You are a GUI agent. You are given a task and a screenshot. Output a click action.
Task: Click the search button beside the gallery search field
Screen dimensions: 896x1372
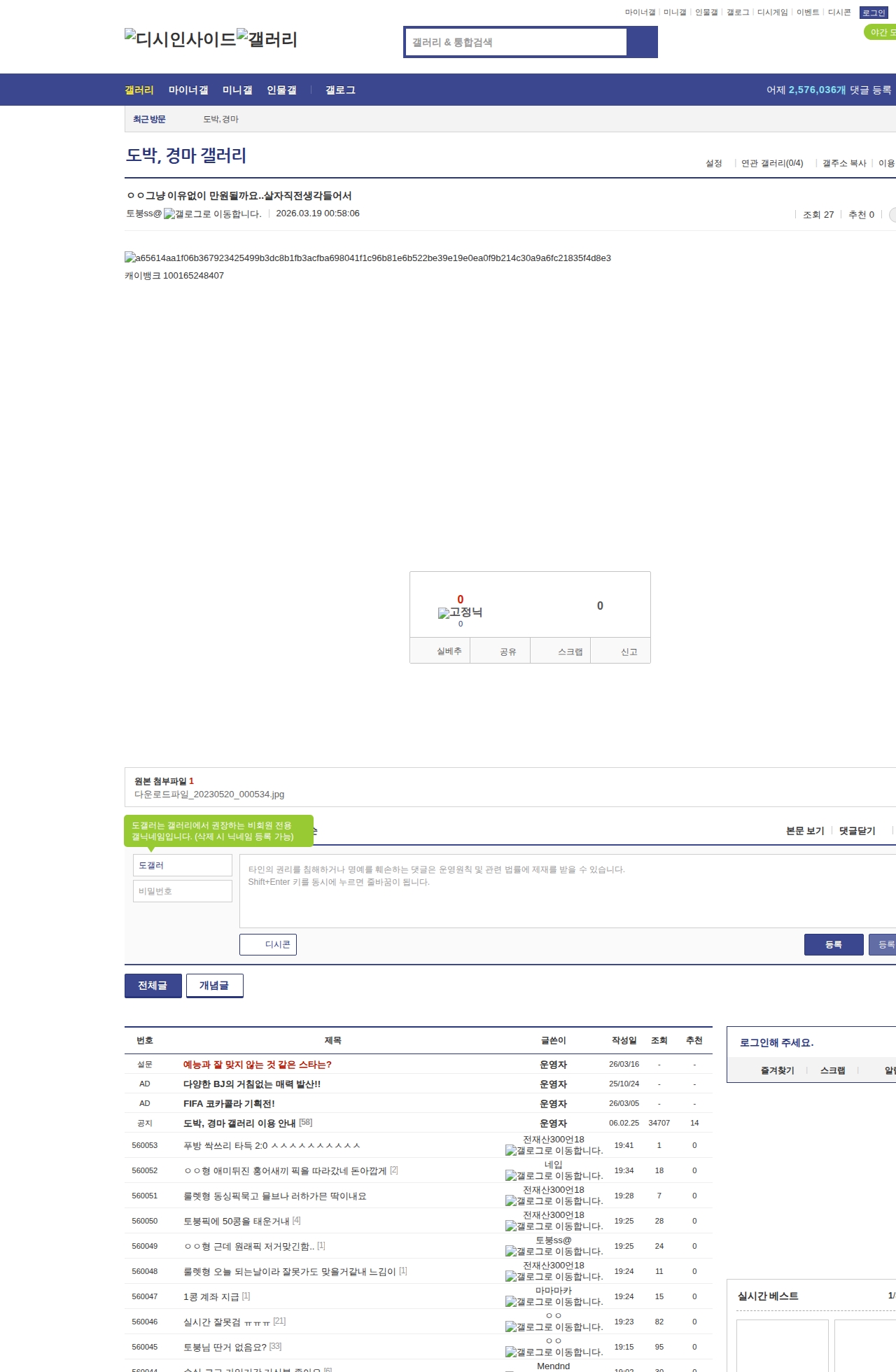[x=642, y=42]
